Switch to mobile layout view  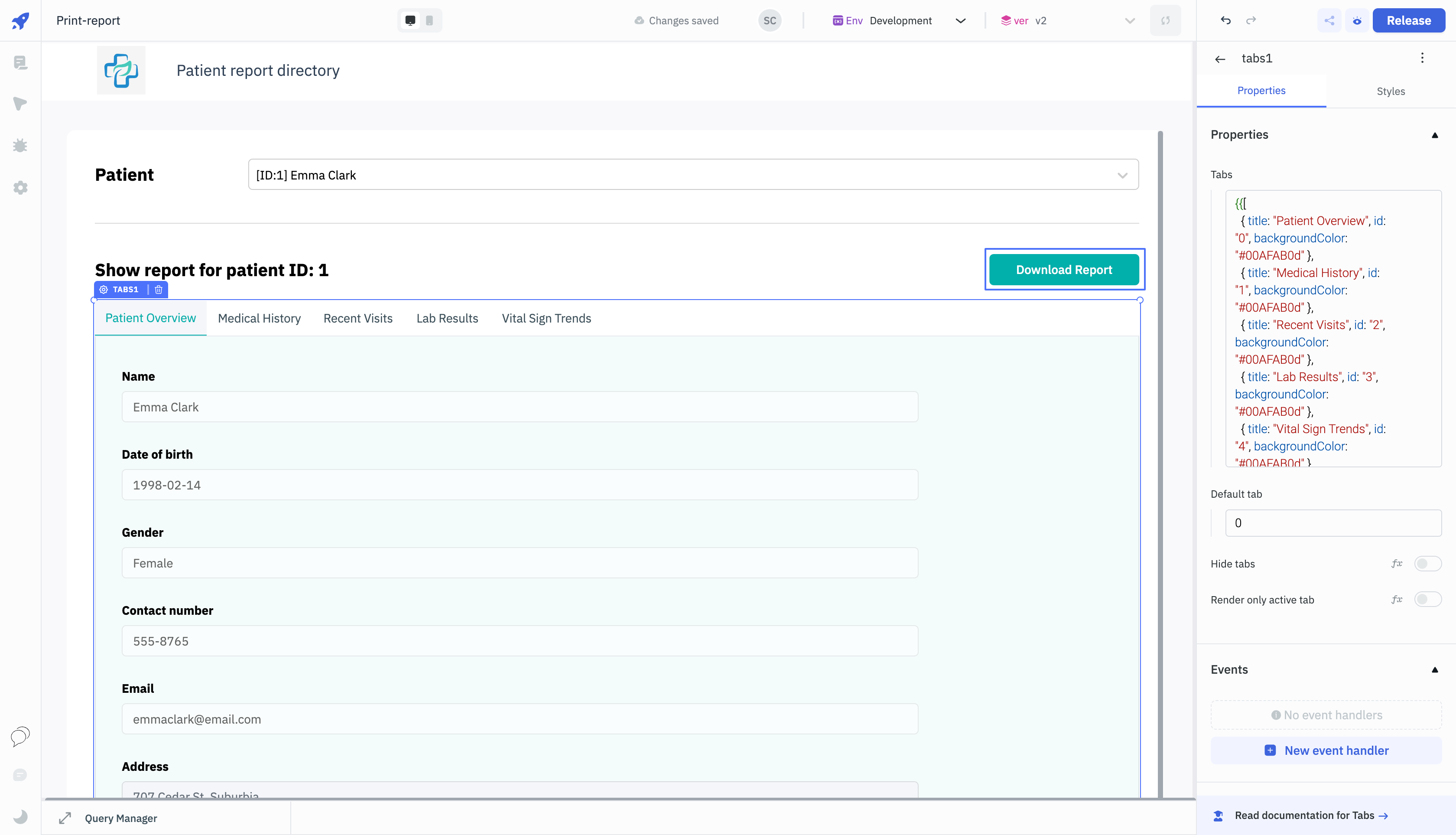[429, 21]
